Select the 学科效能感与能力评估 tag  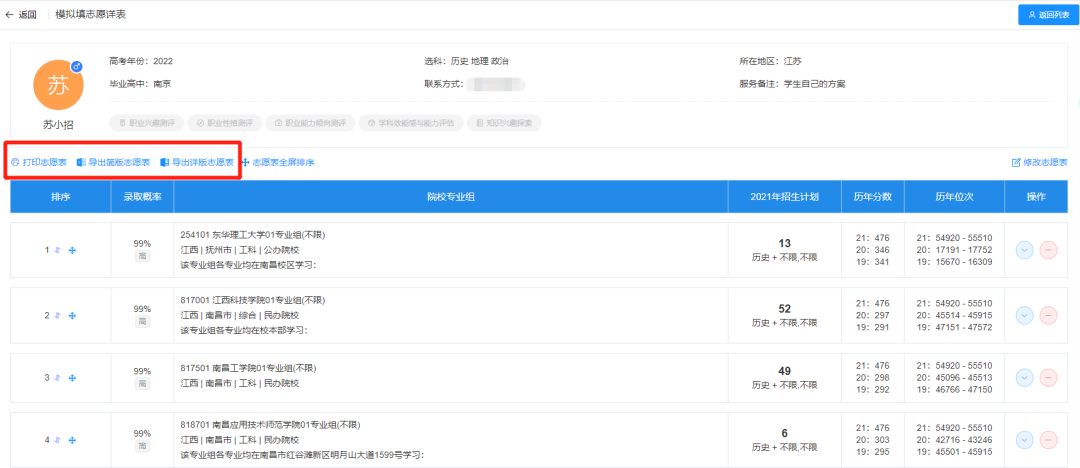411,123
